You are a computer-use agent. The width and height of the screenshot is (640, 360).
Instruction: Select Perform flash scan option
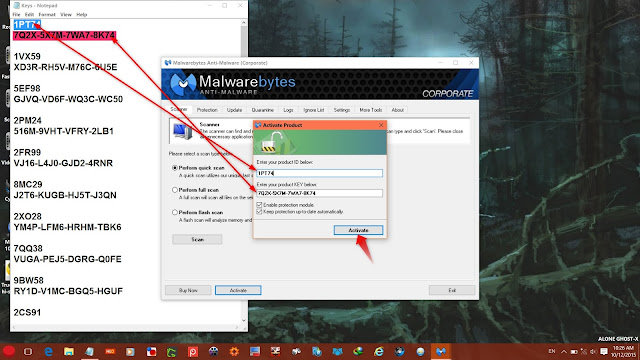point(175,212)
